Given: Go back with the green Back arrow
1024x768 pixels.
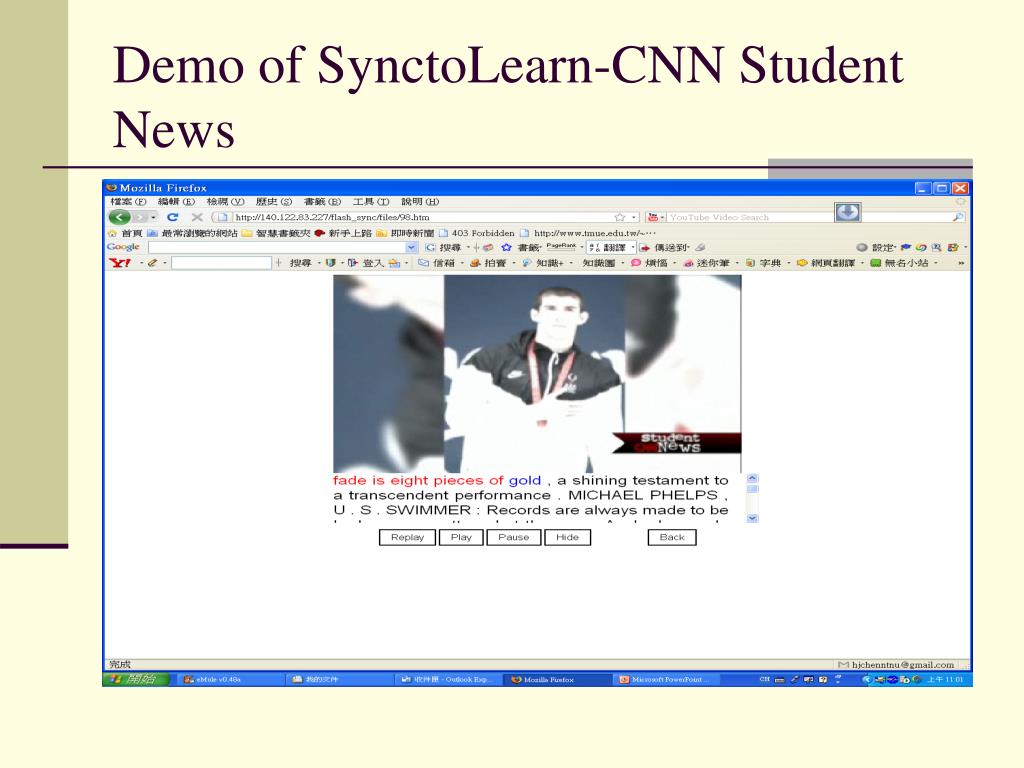Looking at the screenshot, I should point(120,217).
